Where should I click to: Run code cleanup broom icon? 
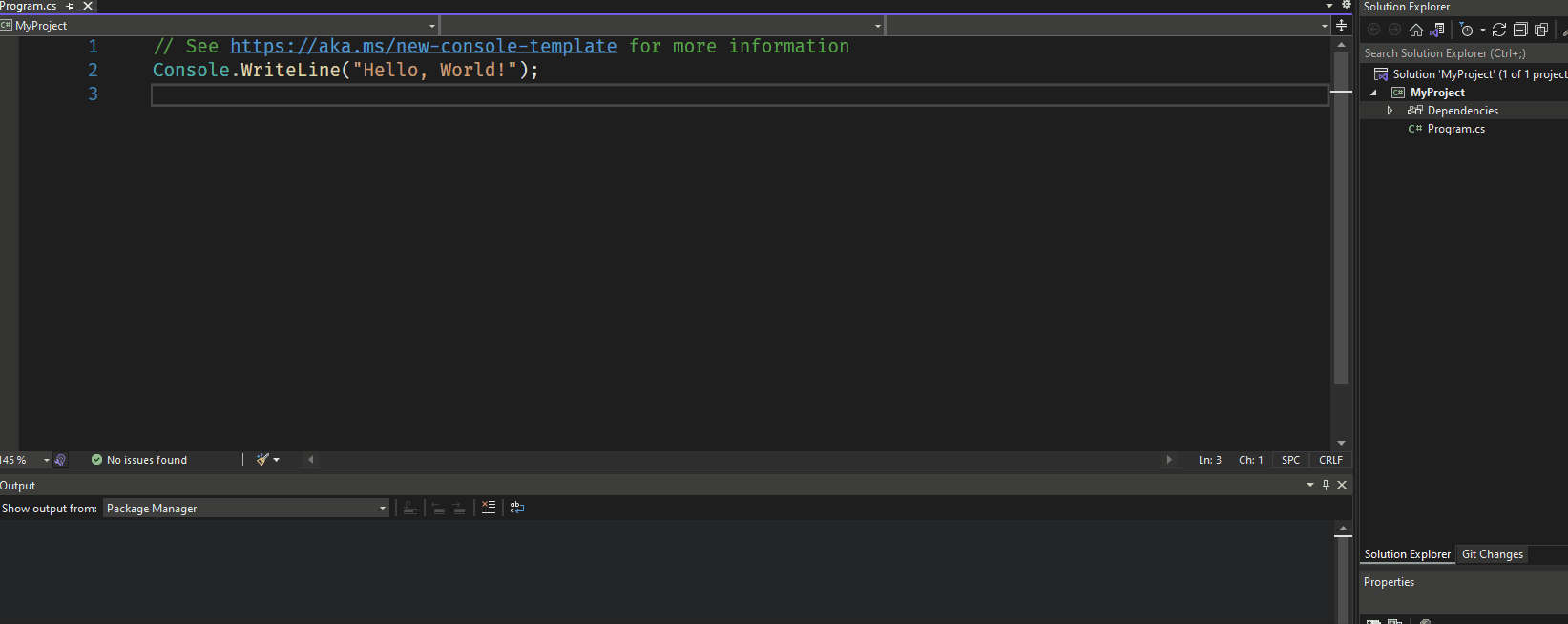[x=262, y=460]
